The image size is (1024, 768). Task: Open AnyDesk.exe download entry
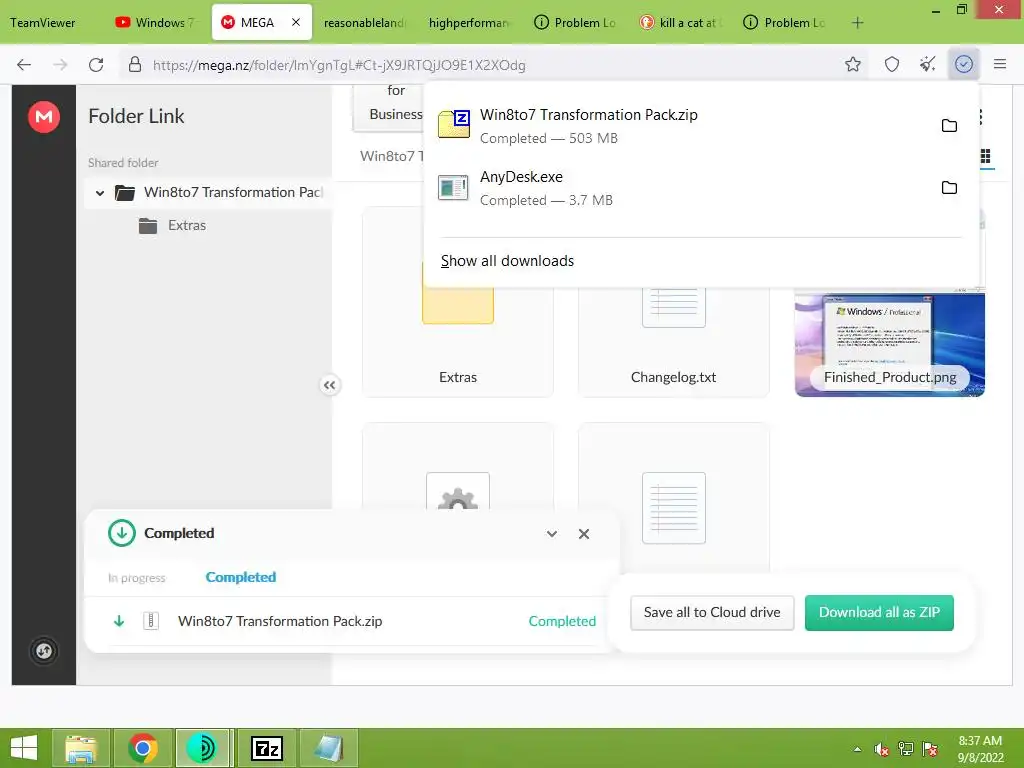679,188
